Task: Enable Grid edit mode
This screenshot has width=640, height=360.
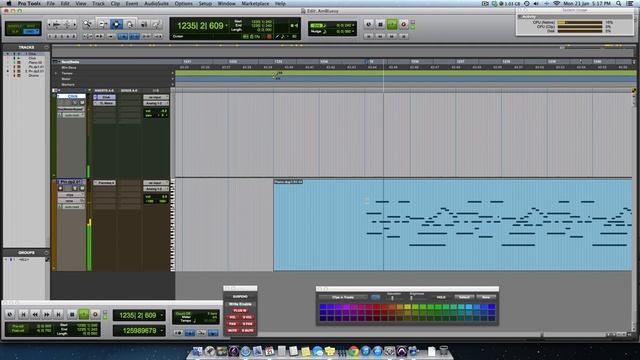Action: [31, 31]
